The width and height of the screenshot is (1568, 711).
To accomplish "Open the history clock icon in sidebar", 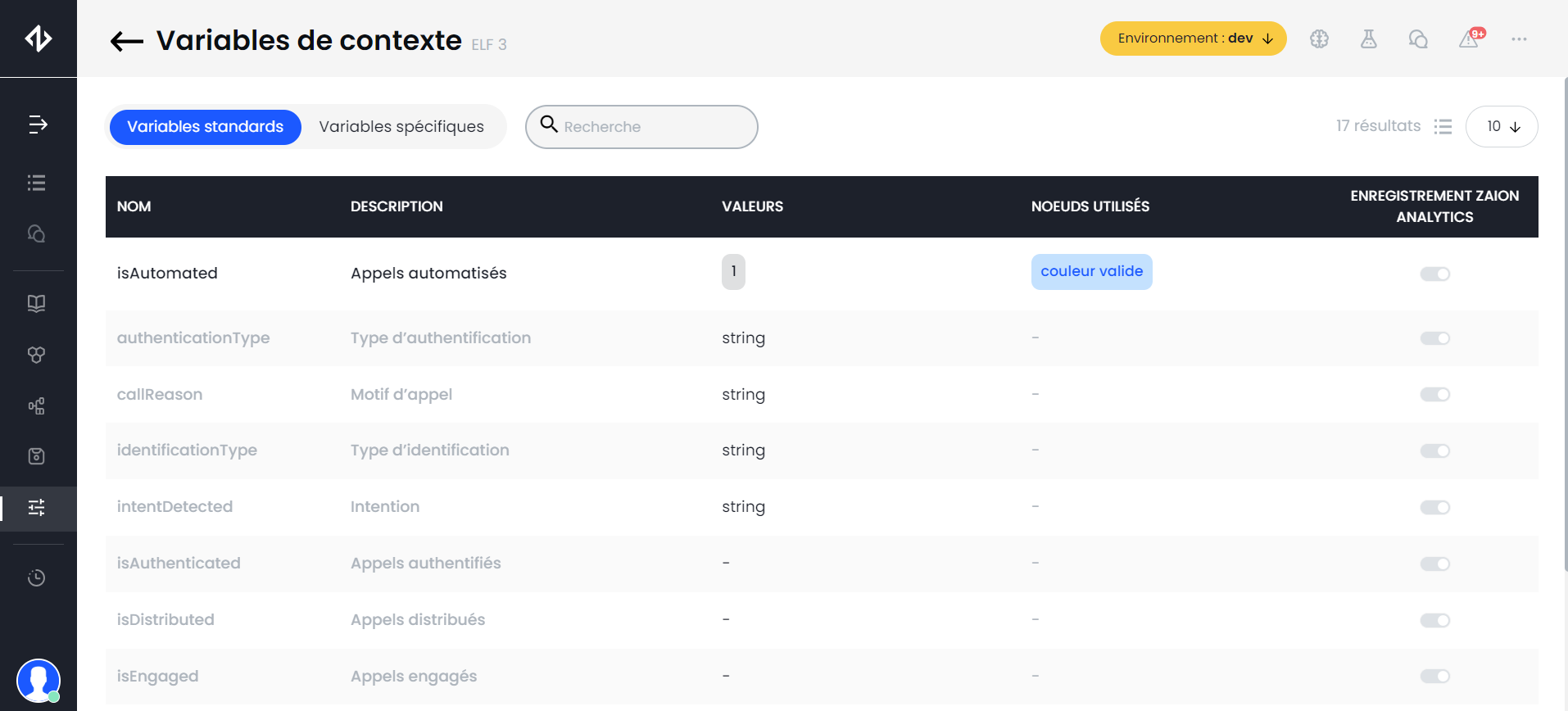I will point(37,578).
